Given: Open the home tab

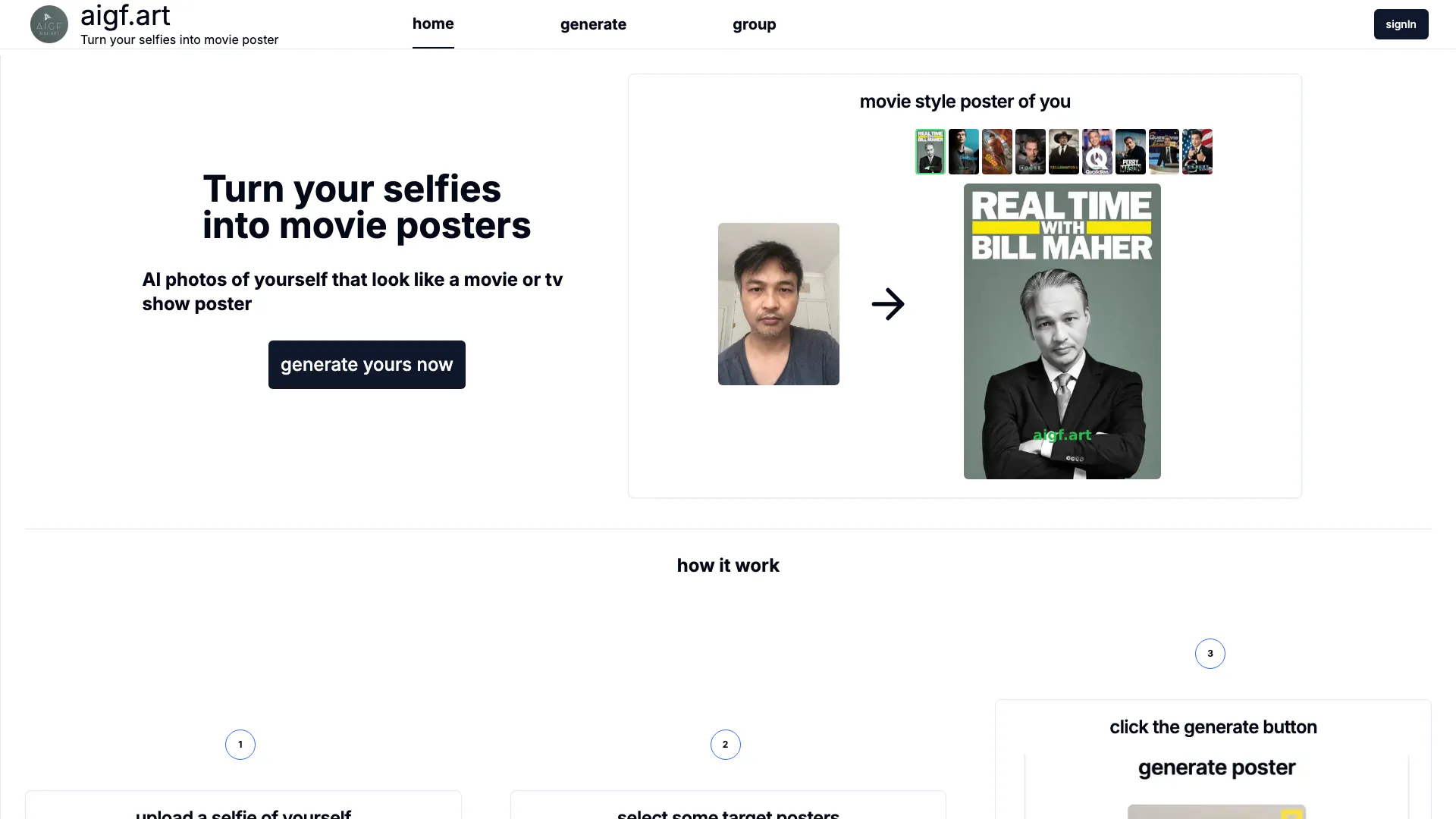Looking at the screenshot, I should click(433, 24).
